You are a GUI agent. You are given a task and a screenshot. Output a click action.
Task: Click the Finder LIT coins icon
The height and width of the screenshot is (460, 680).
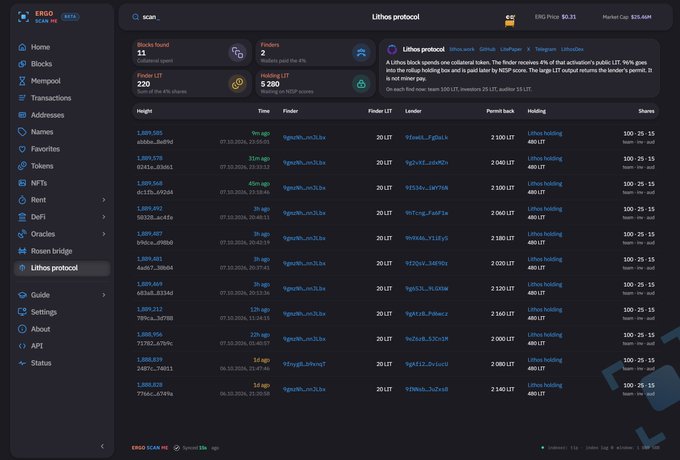coord(237,84)
